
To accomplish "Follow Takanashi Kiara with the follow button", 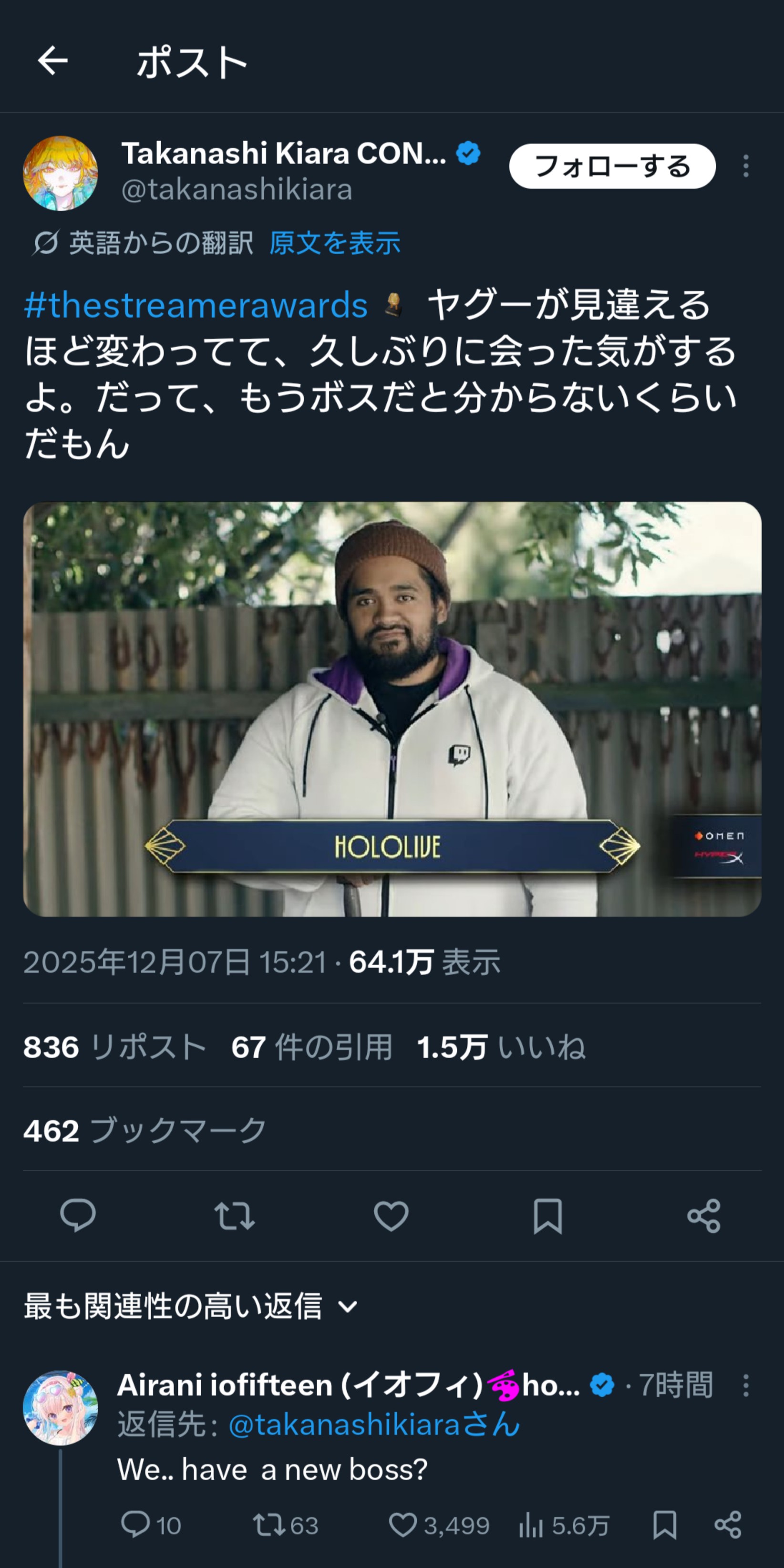I will 612,165.
